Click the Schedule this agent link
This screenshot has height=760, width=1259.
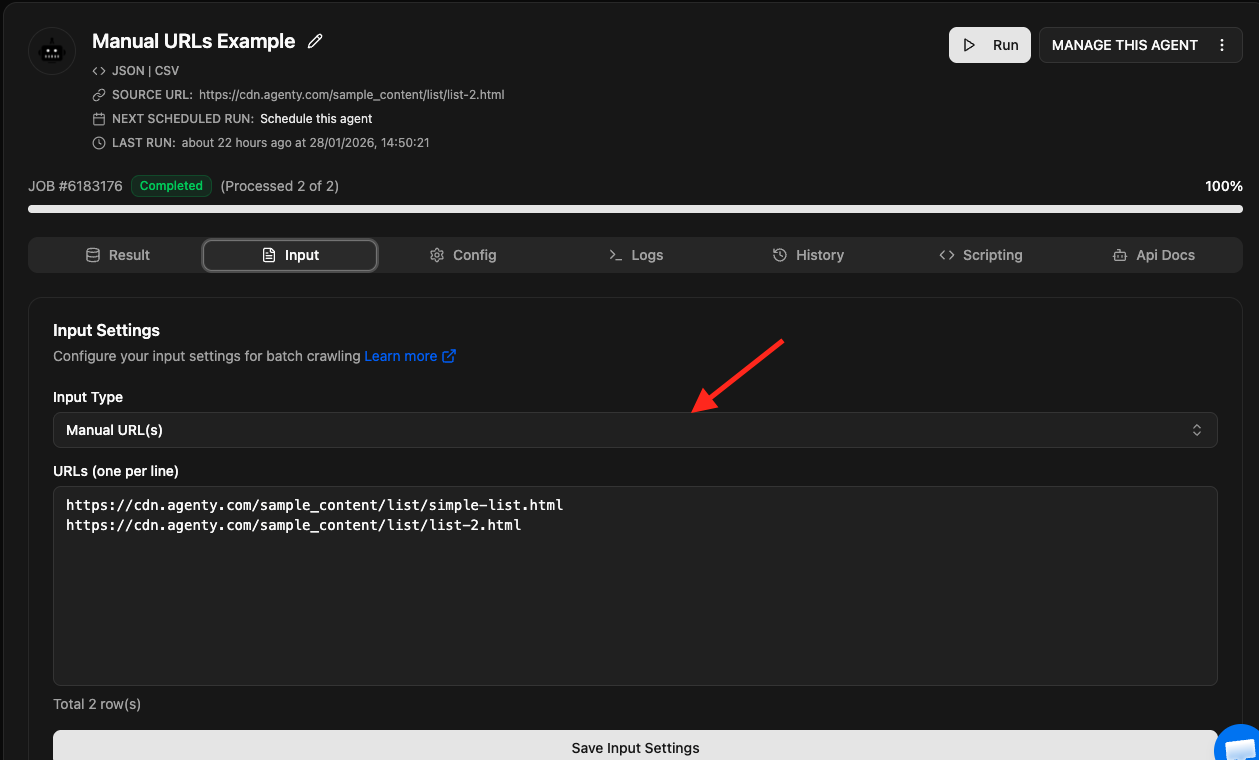click(x=316, y=119)
